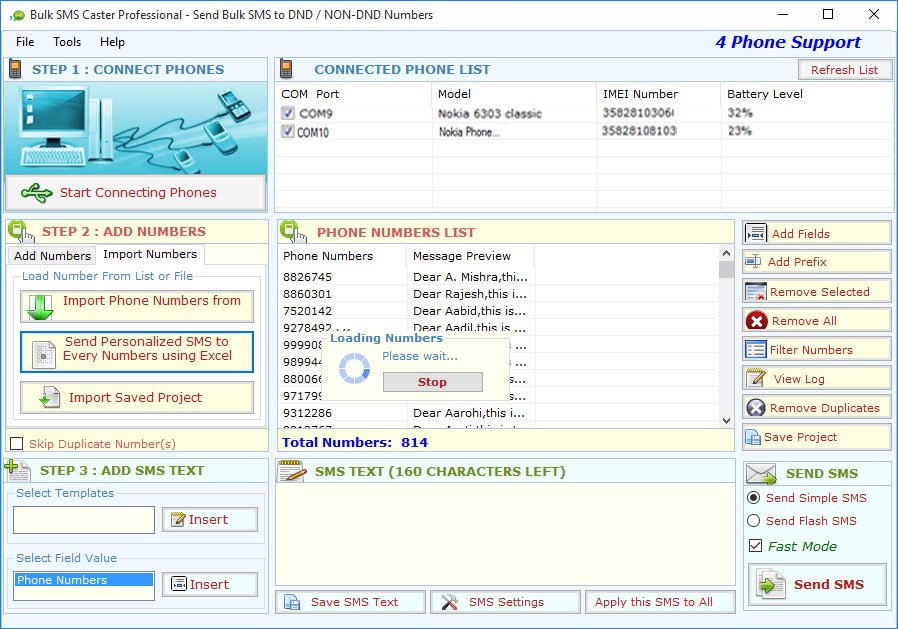Image resolution: width=898 pixels, height=629 pixels.
Task: Click the Nokia 6303 classic model cell
Action: pos(490,113)
